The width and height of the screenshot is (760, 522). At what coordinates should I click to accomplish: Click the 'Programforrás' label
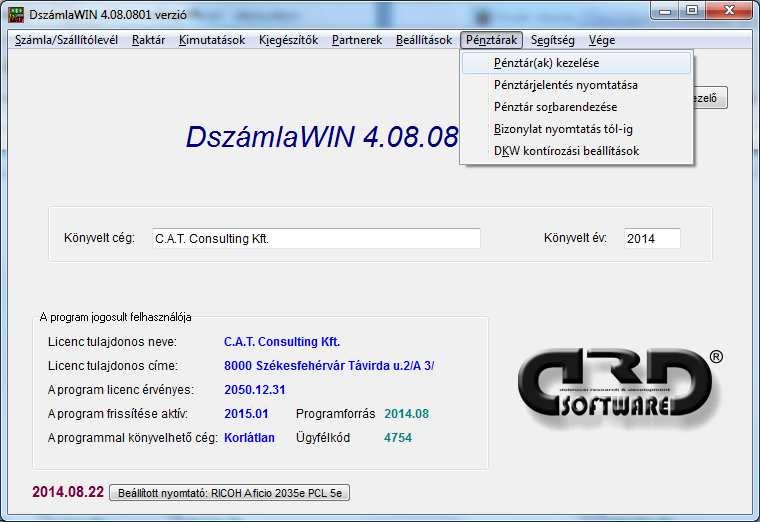pos(335,414)
